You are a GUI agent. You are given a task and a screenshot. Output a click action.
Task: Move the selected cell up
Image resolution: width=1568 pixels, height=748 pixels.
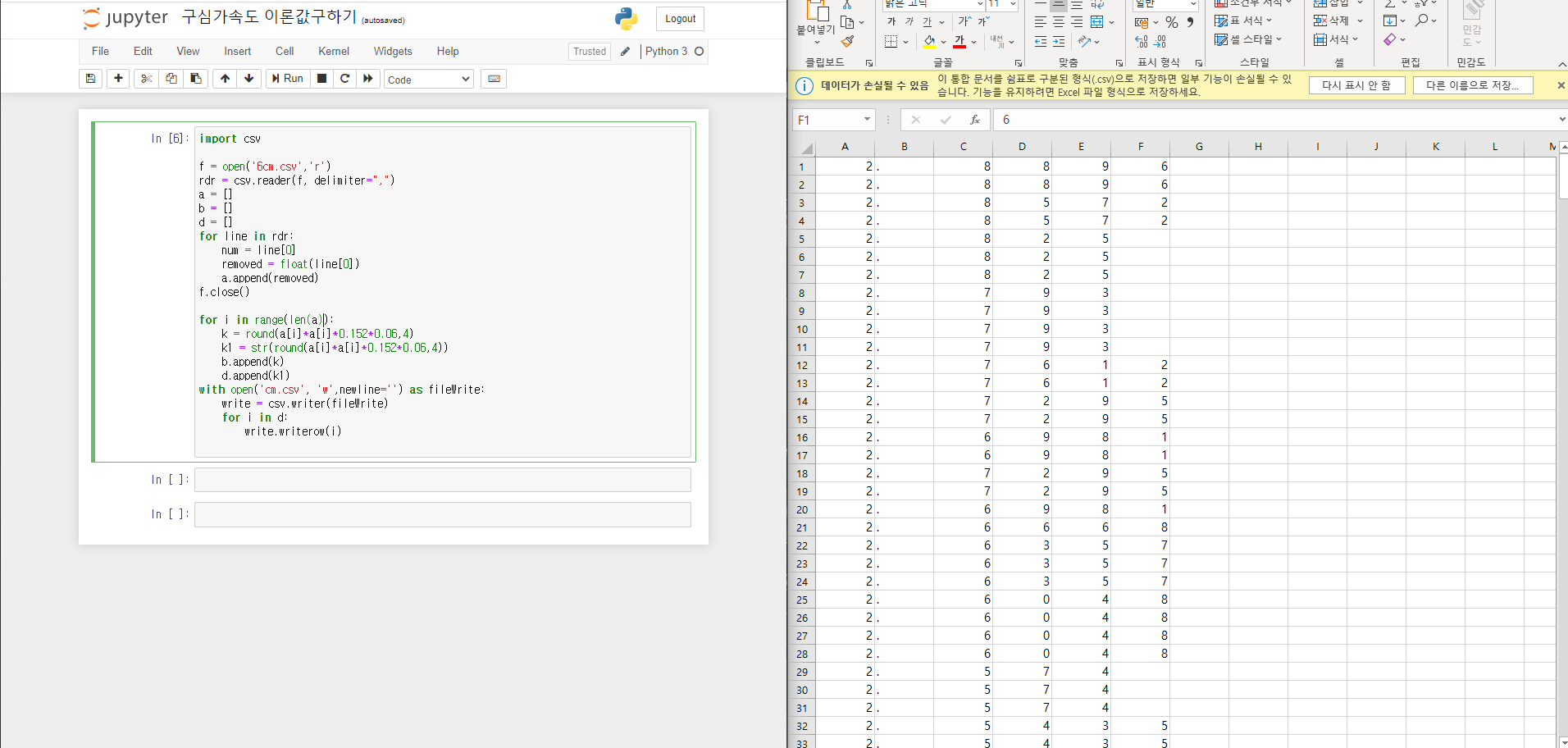(225, 79)
